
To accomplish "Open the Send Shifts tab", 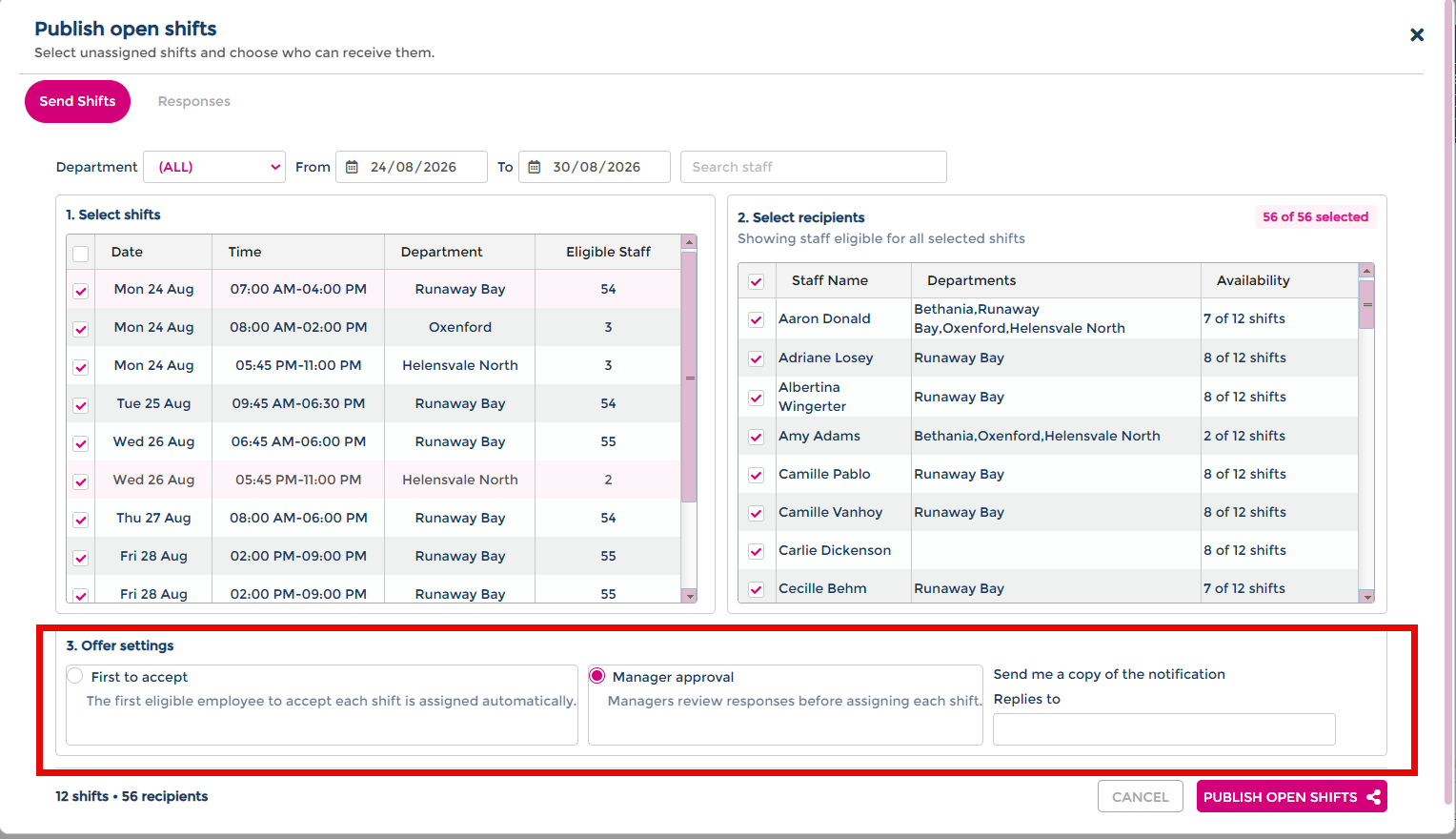I will [x=77, y=101].
